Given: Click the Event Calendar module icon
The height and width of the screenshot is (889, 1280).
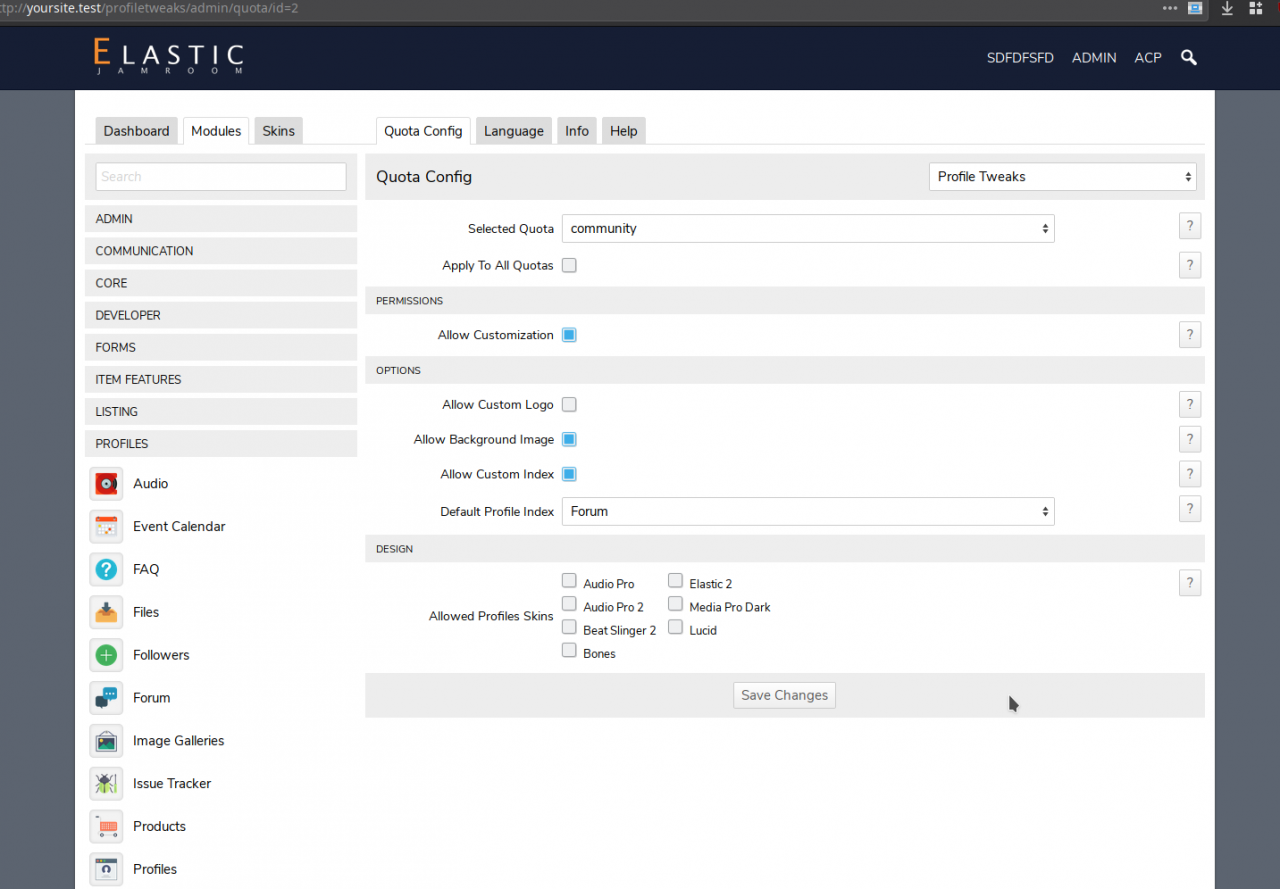Looking at the screenshot, I should pyautogui.click(x=106, y=527).
